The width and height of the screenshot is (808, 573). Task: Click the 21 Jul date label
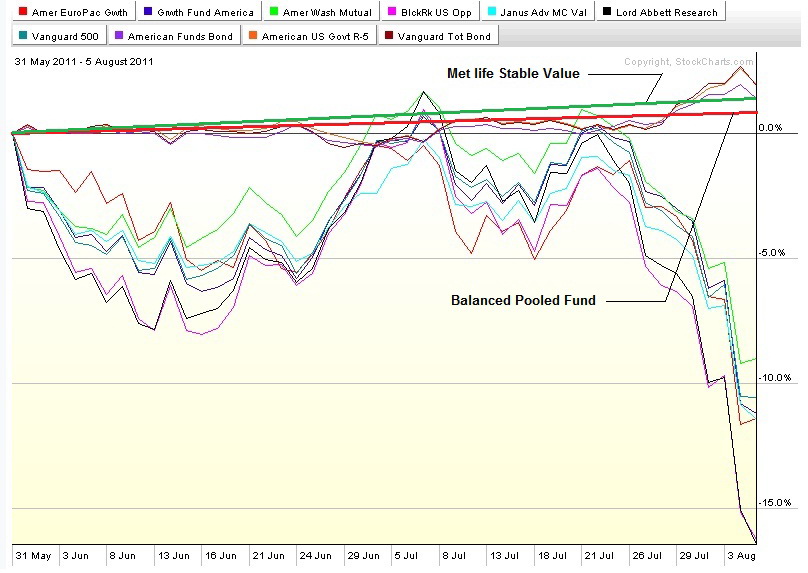coord(599,556)
